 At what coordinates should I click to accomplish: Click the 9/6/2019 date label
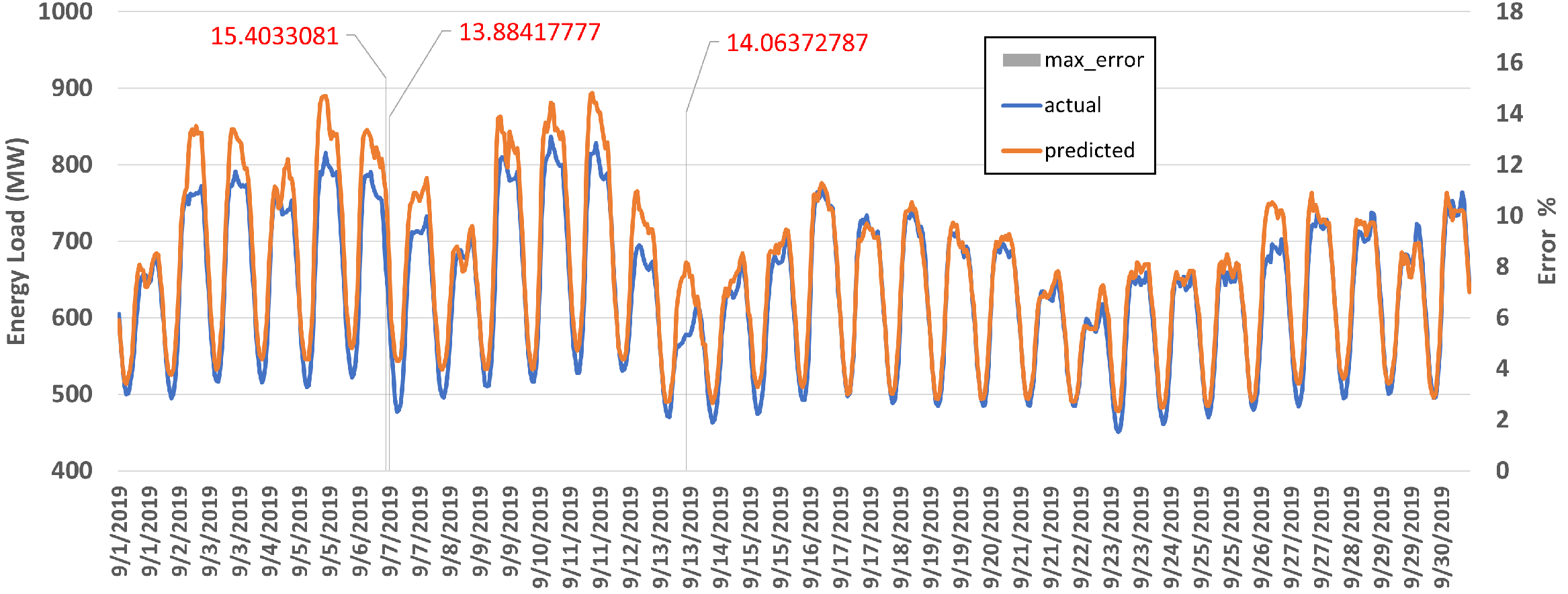[360, 532]
